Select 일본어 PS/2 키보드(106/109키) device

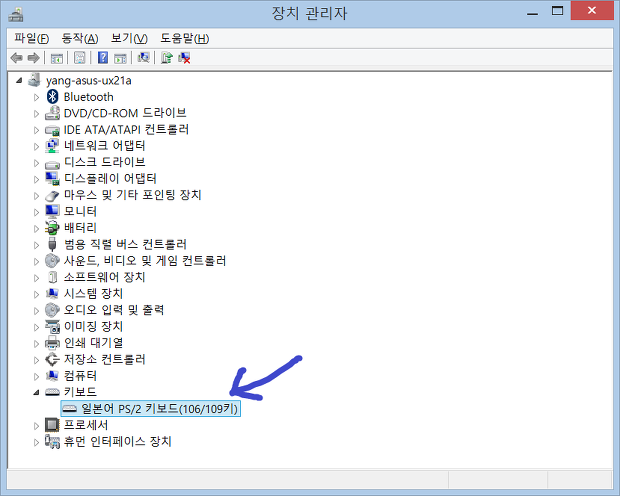click(x=150, y=408)
